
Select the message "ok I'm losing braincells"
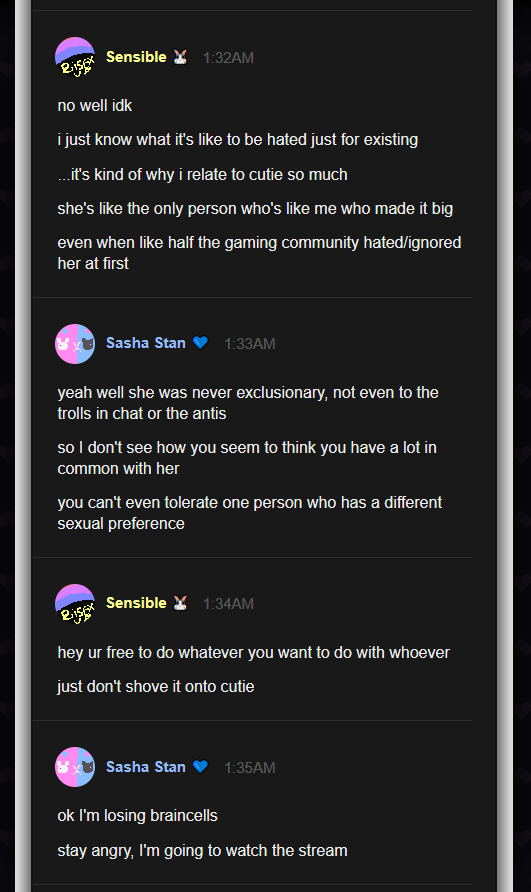click(x=137, y=816)
